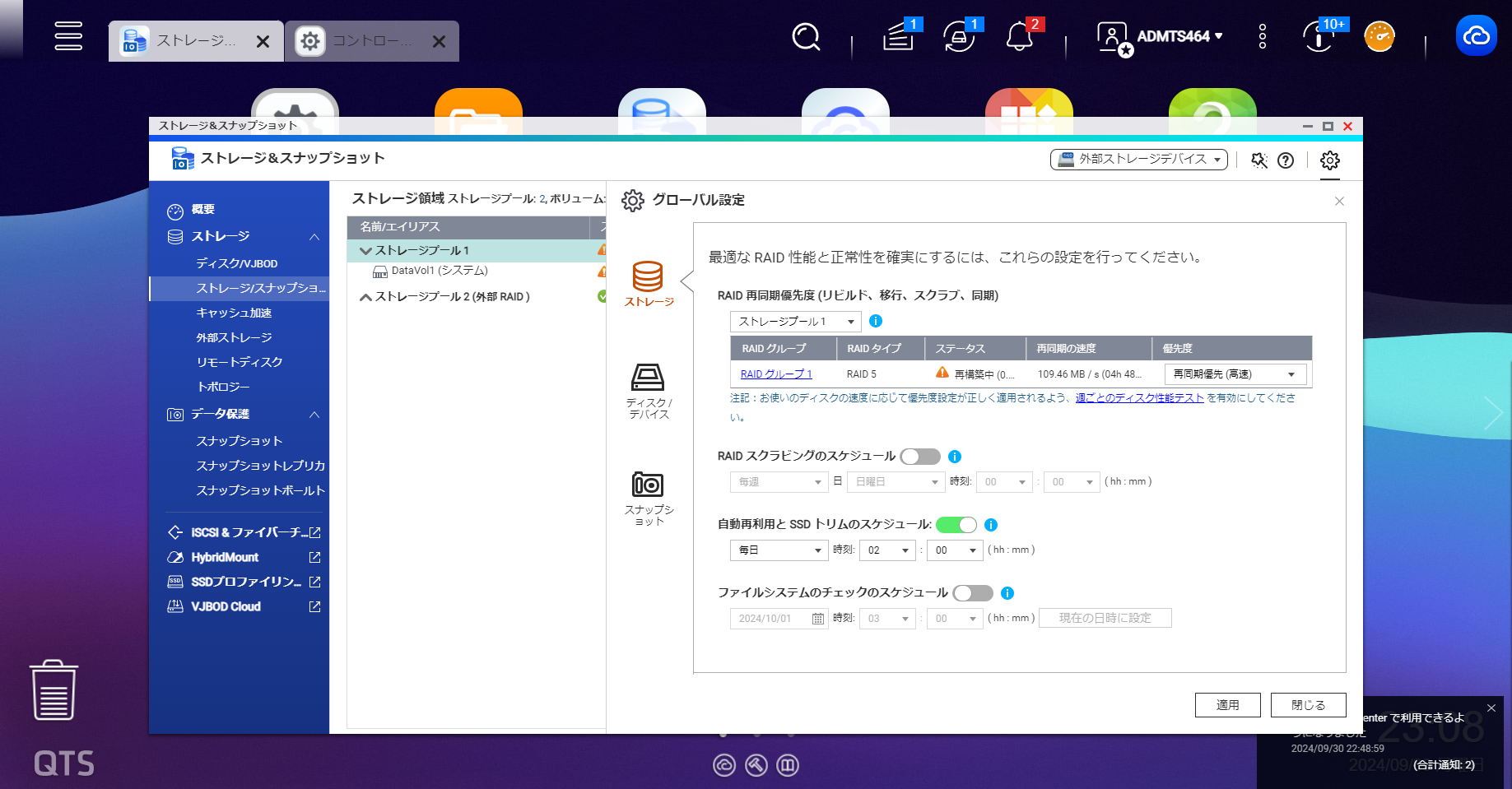Image resolution: width=1512 pixels, height=789 pixels.
Task: Open the three-dot more options icon
Action: point(1263,36)
